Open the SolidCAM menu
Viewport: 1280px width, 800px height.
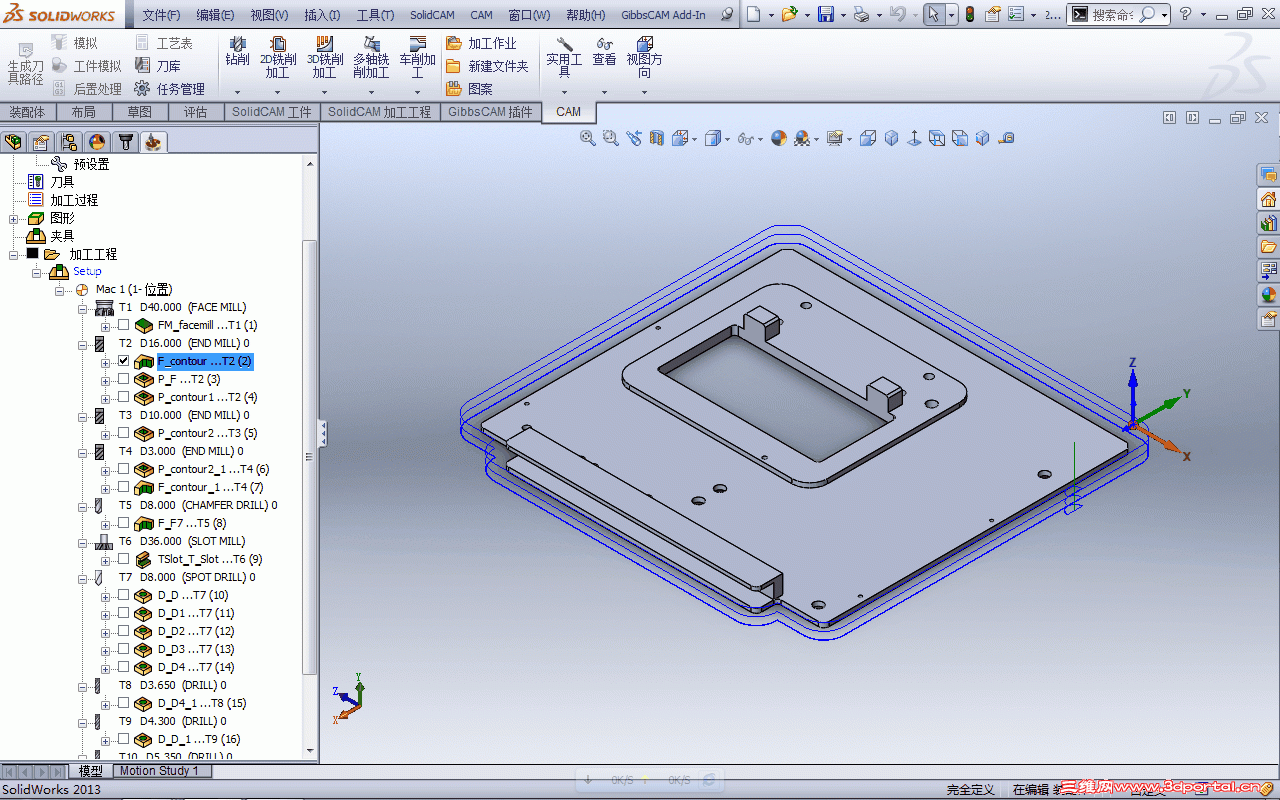click(432, 15)
